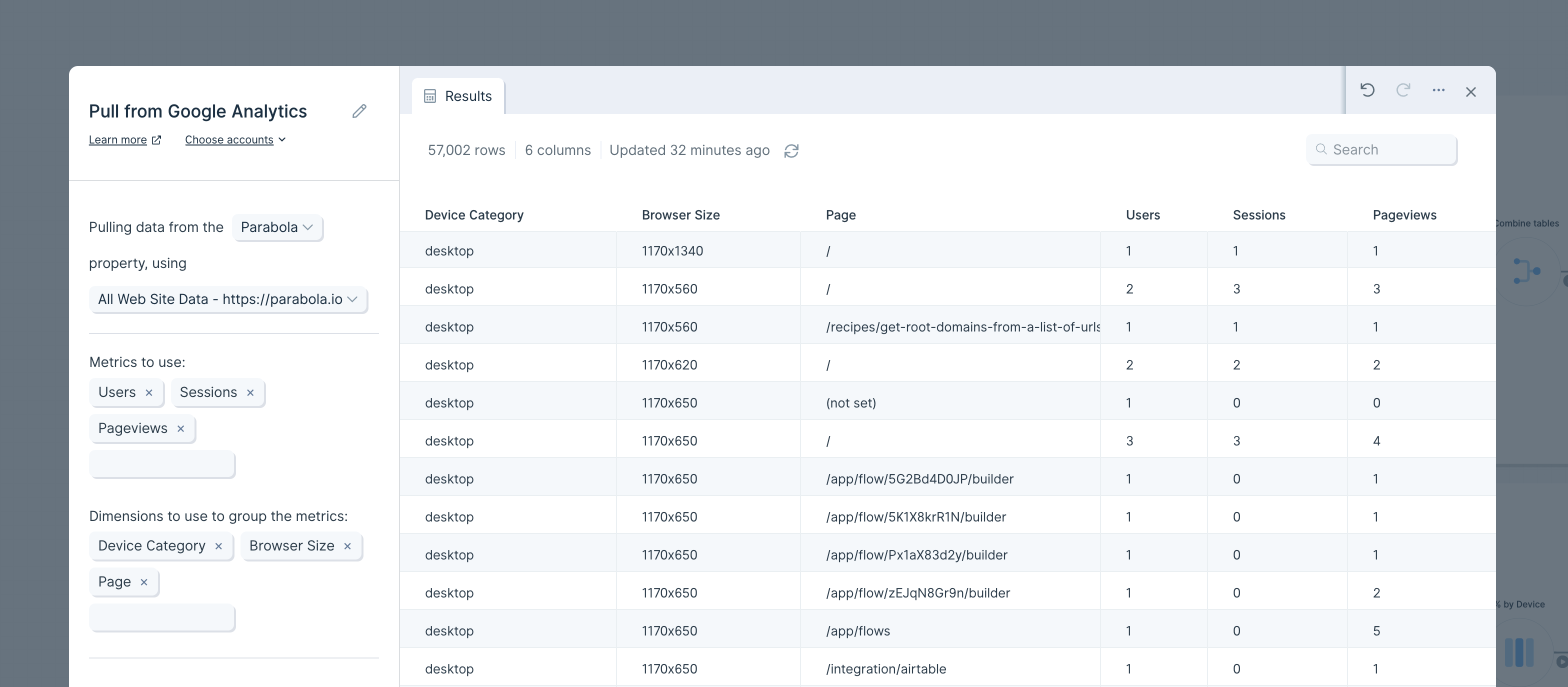1568x687 pixels.
Task: Remove the Pageviews metric tag
Action: pyautogui.click(x=181, y=429)
